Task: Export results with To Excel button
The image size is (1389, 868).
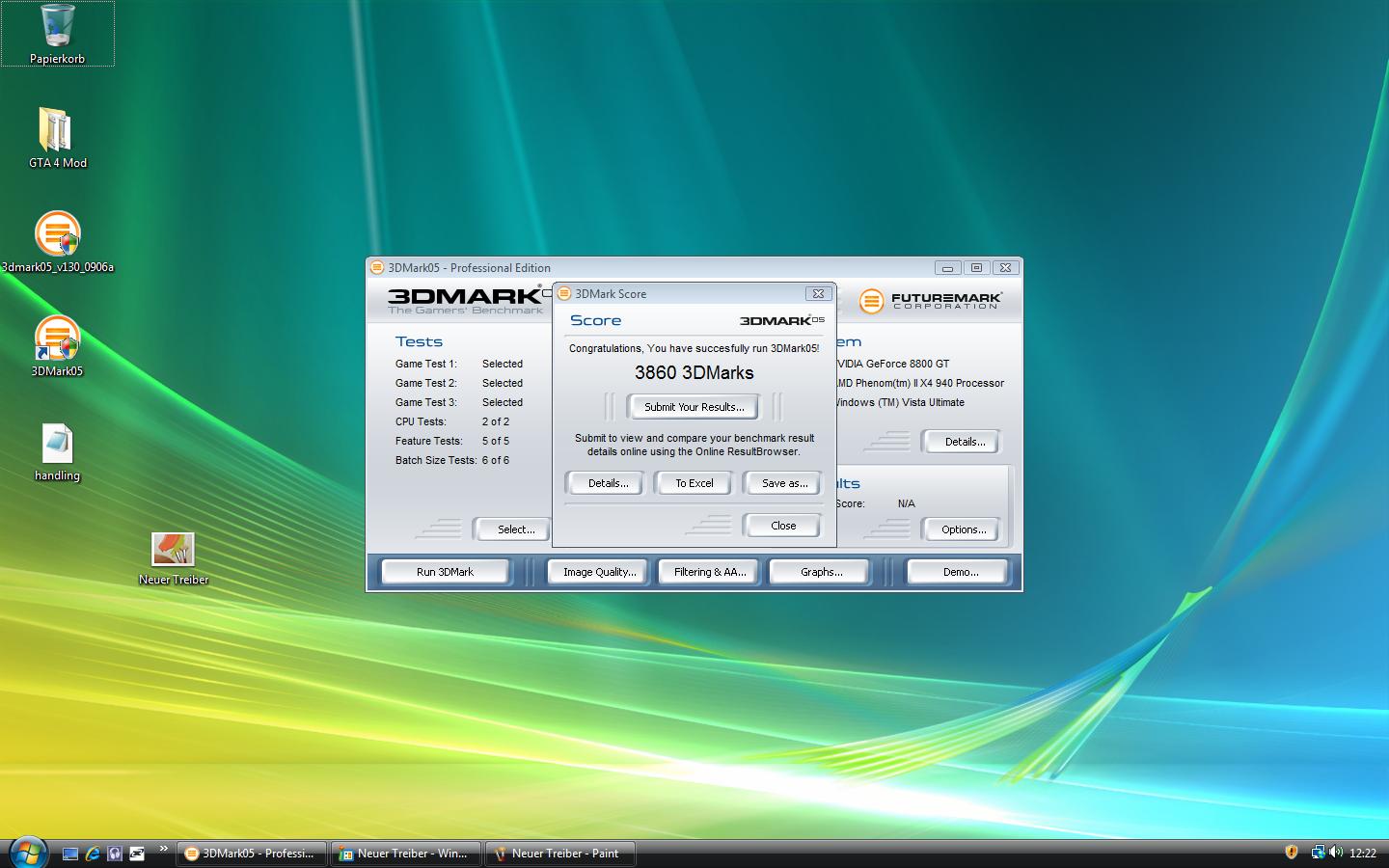Action: click(x=694, y=483)
